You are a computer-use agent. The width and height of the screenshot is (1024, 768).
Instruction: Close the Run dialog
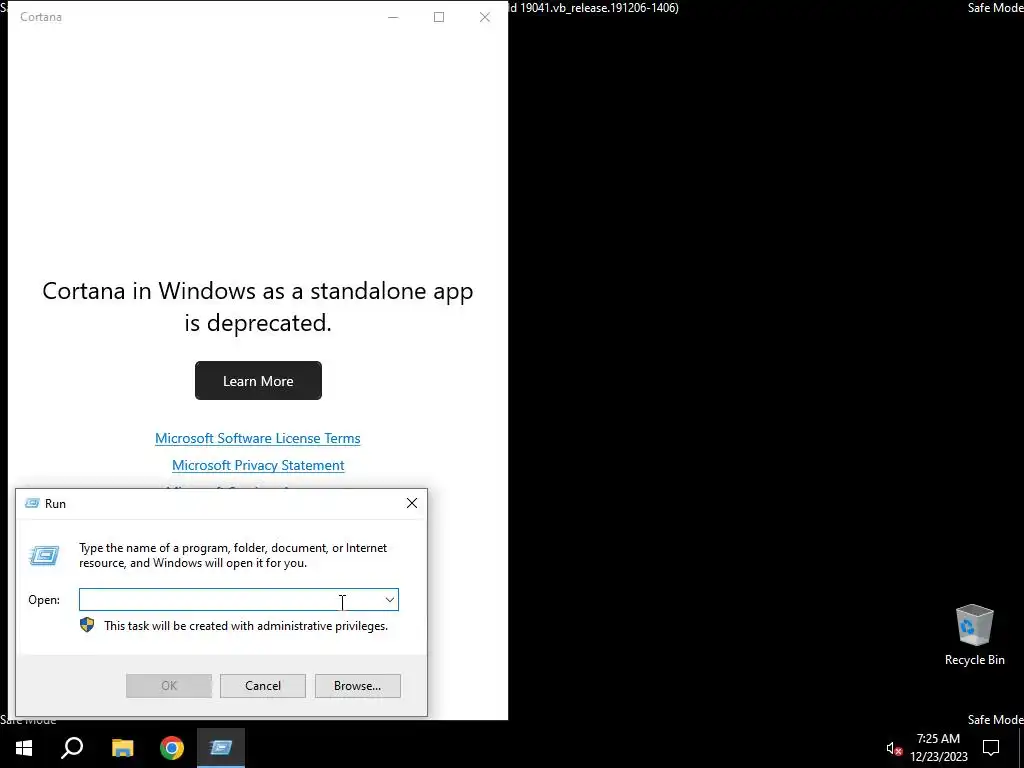(411, 503)
